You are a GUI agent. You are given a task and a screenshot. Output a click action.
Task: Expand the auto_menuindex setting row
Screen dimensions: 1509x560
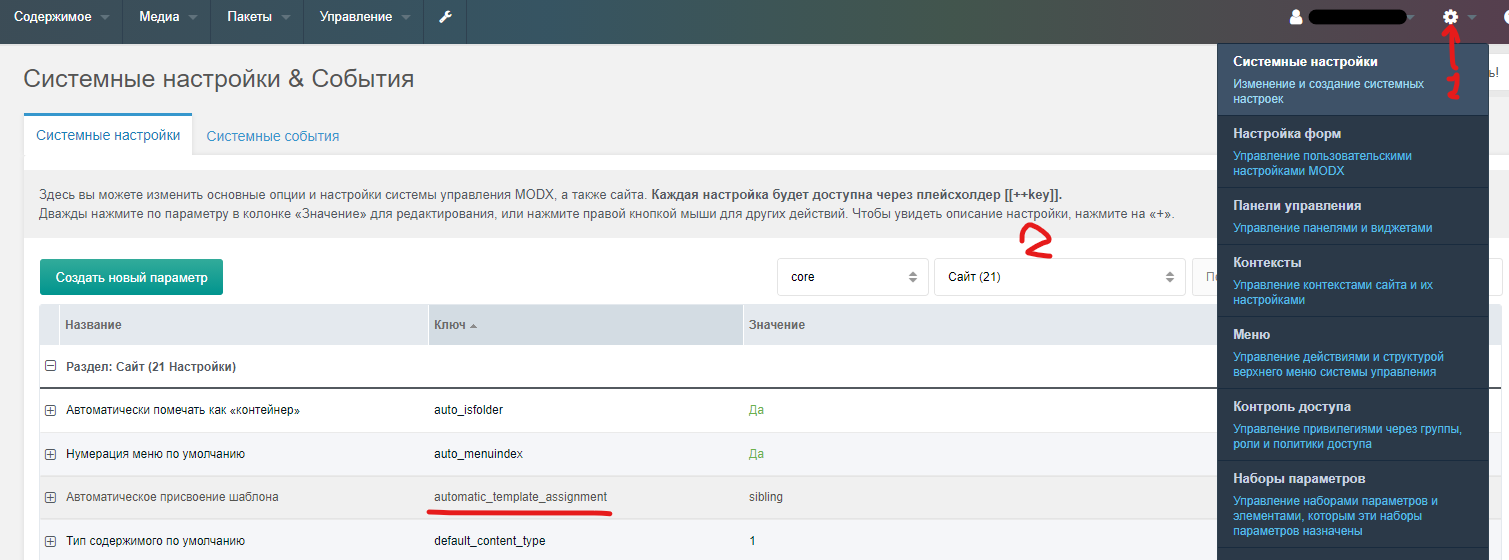pos(50,454)
